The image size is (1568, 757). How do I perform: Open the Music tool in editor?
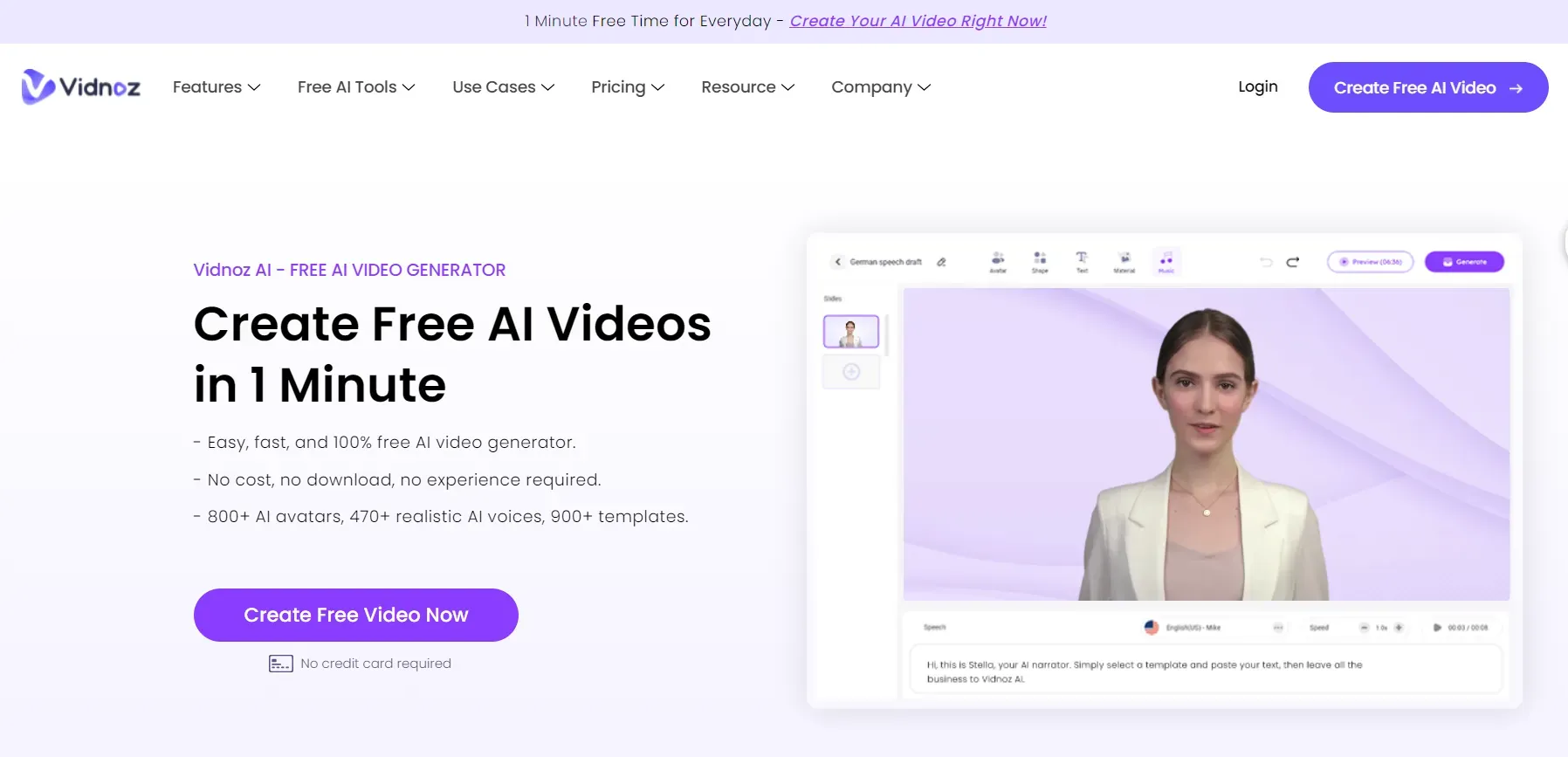click(x=1166, y=262)
